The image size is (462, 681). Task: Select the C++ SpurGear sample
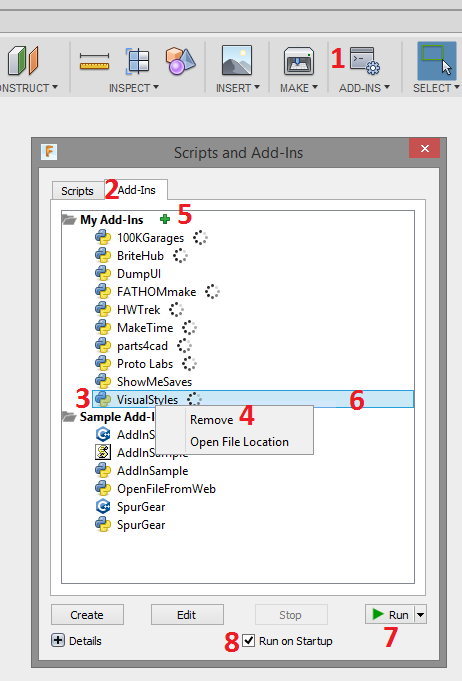pos(141,507)
